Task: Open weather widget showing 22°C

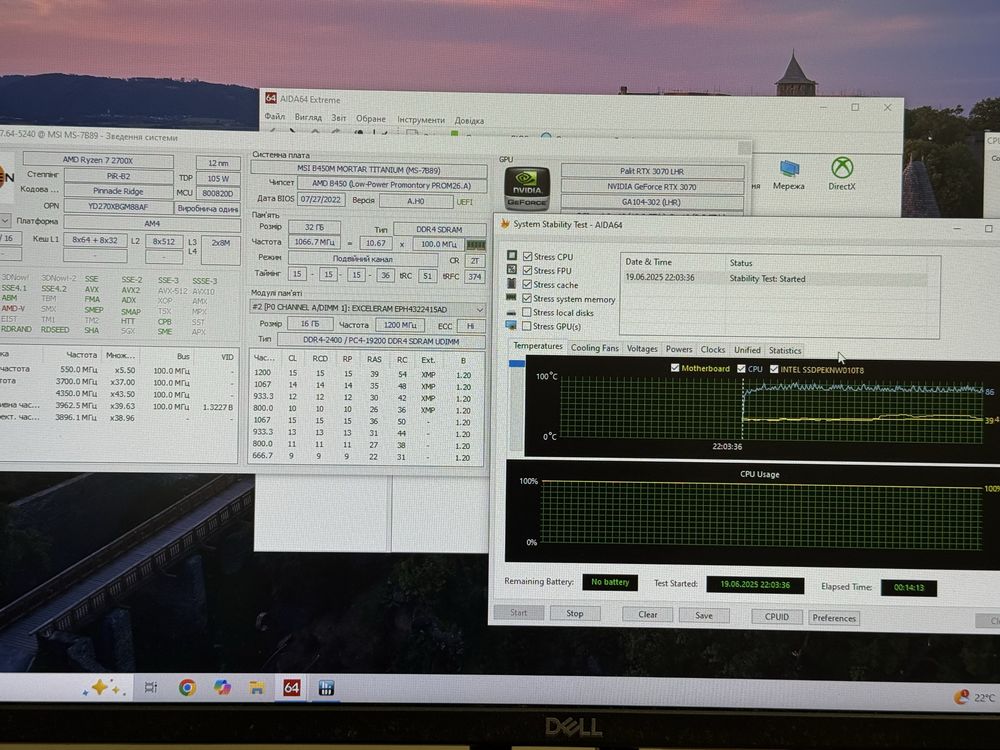Action: click(975, 697)
